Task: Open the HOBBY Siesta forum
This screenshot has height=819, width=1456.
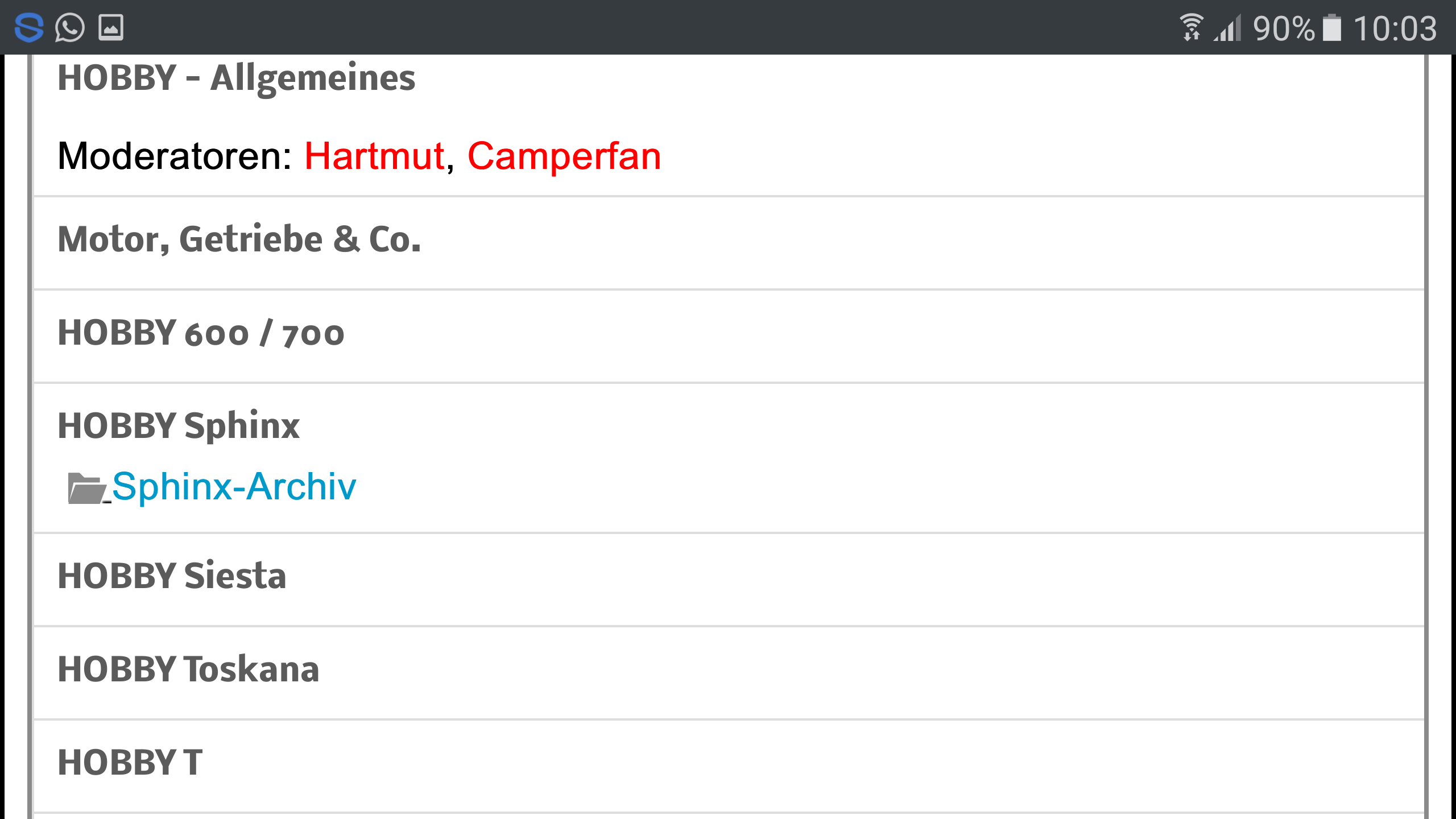Action: click(172, 576)
